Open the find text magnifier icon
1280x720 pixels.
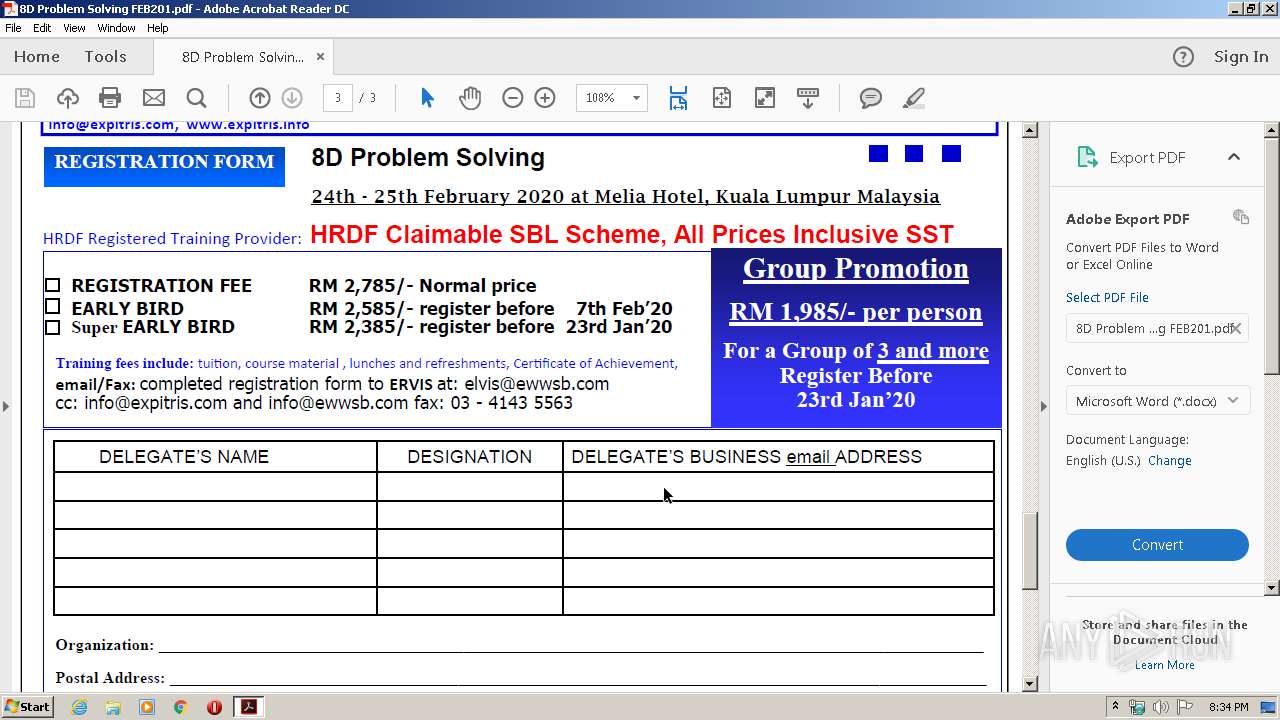coord(197,98)
